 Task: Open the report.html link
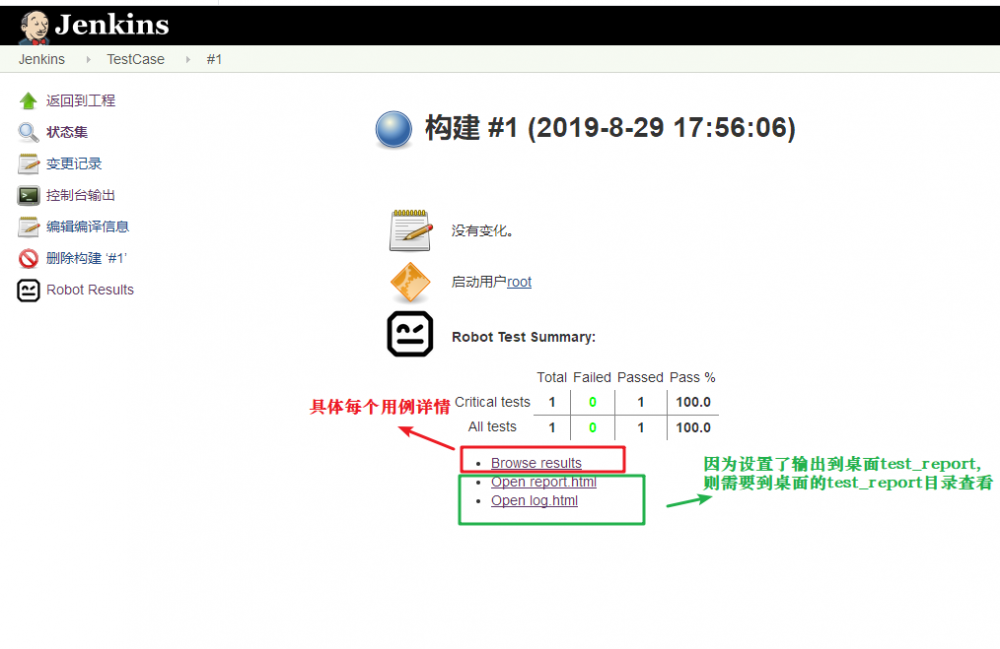(x=544, y=482)
